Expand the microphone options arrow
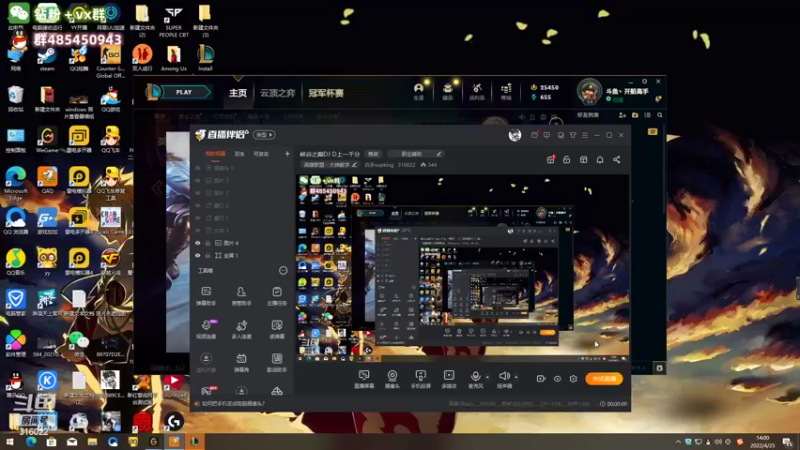 click(487, 378)
